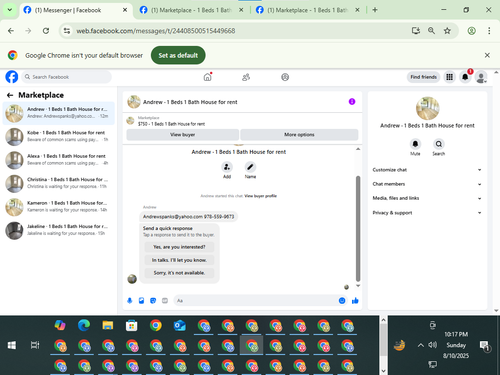Open the Chrome tab search dropdown
500x375 pixels.
10,10
